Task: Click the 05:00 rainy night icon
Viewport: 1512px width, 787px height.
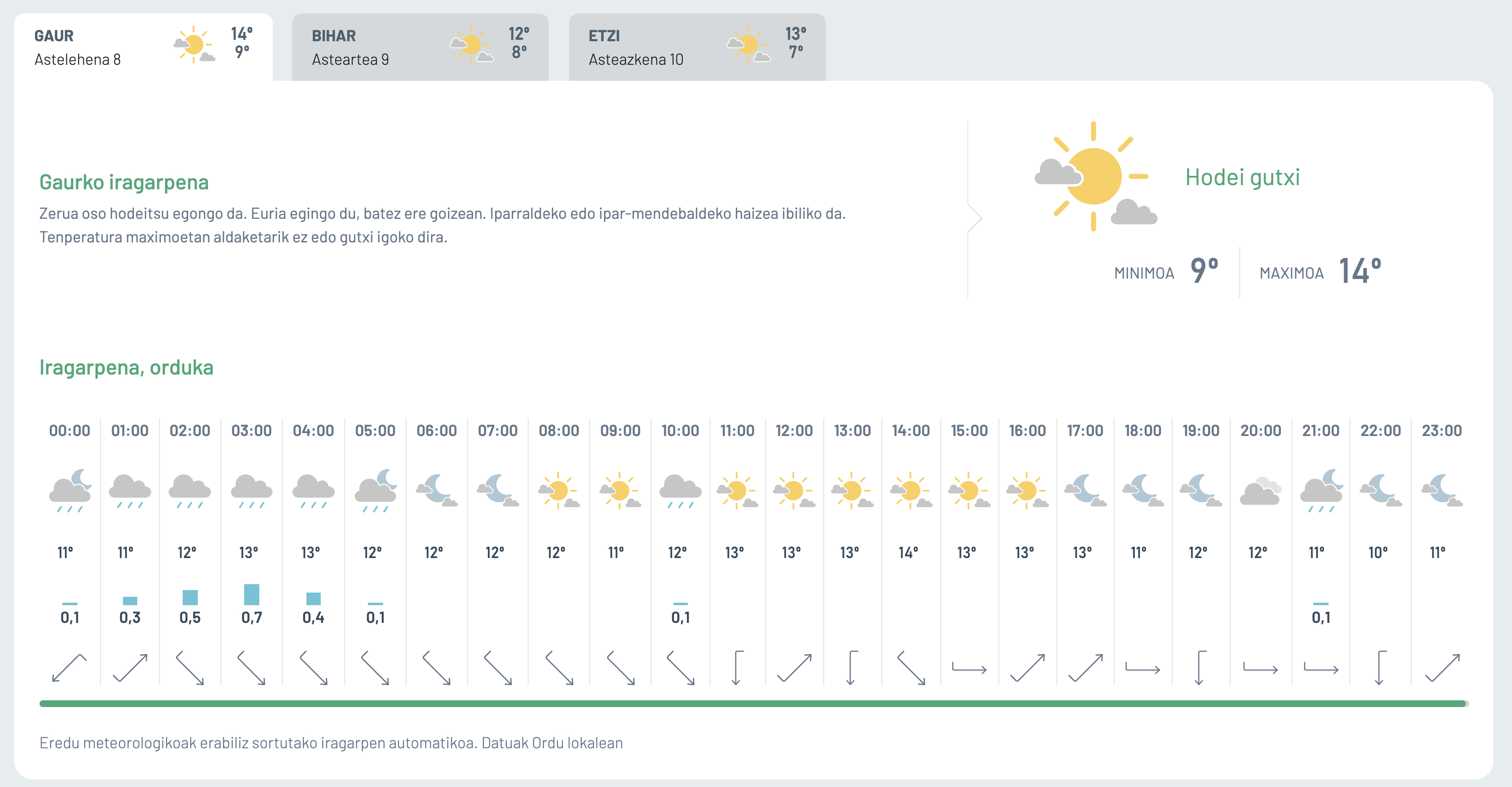Action: click(375, 491)
